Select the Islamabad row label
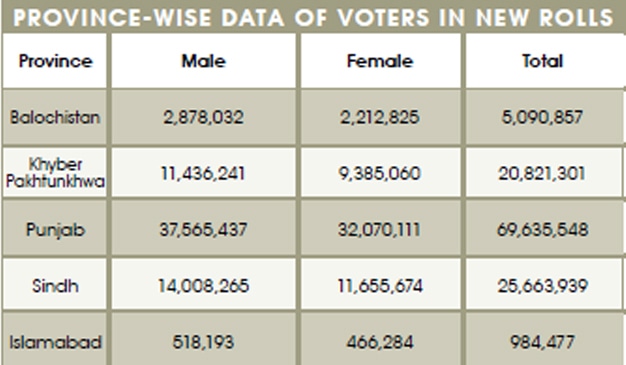 (55, 342)
